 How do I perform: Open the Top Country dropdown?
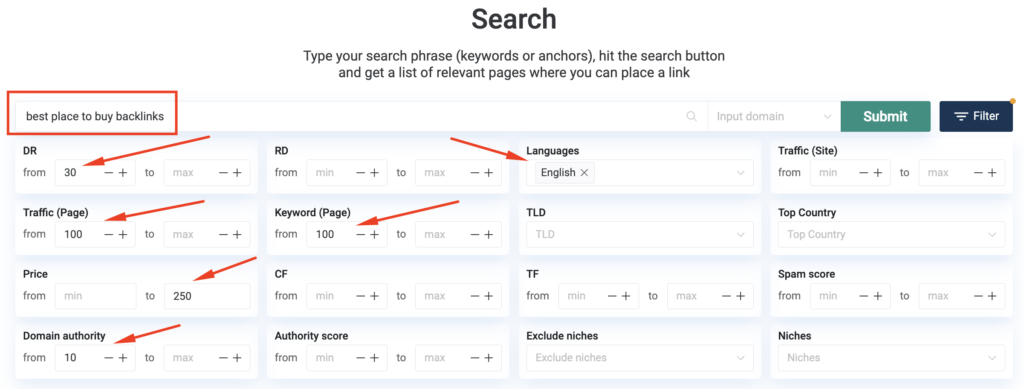point(891,234)
